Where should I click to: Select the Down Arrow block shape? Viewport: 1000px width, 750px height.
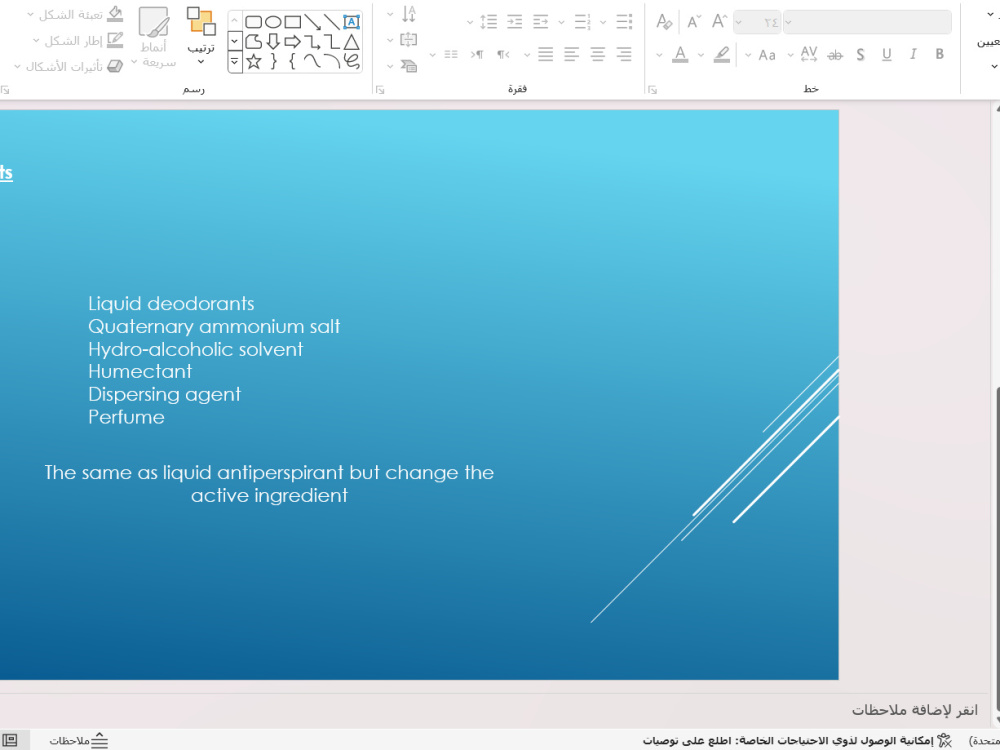pos(273,42)
